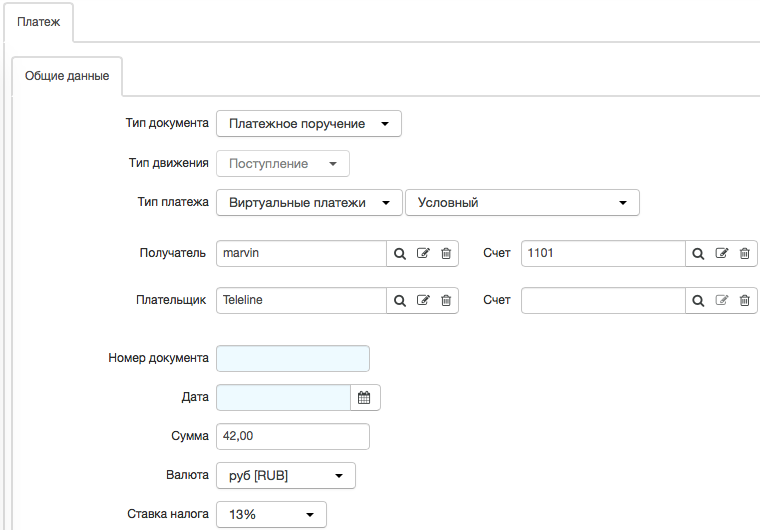The height and width of the screenshot is (530, 760).
Task: Click the Номер документа label
Action: coord(158,358)
